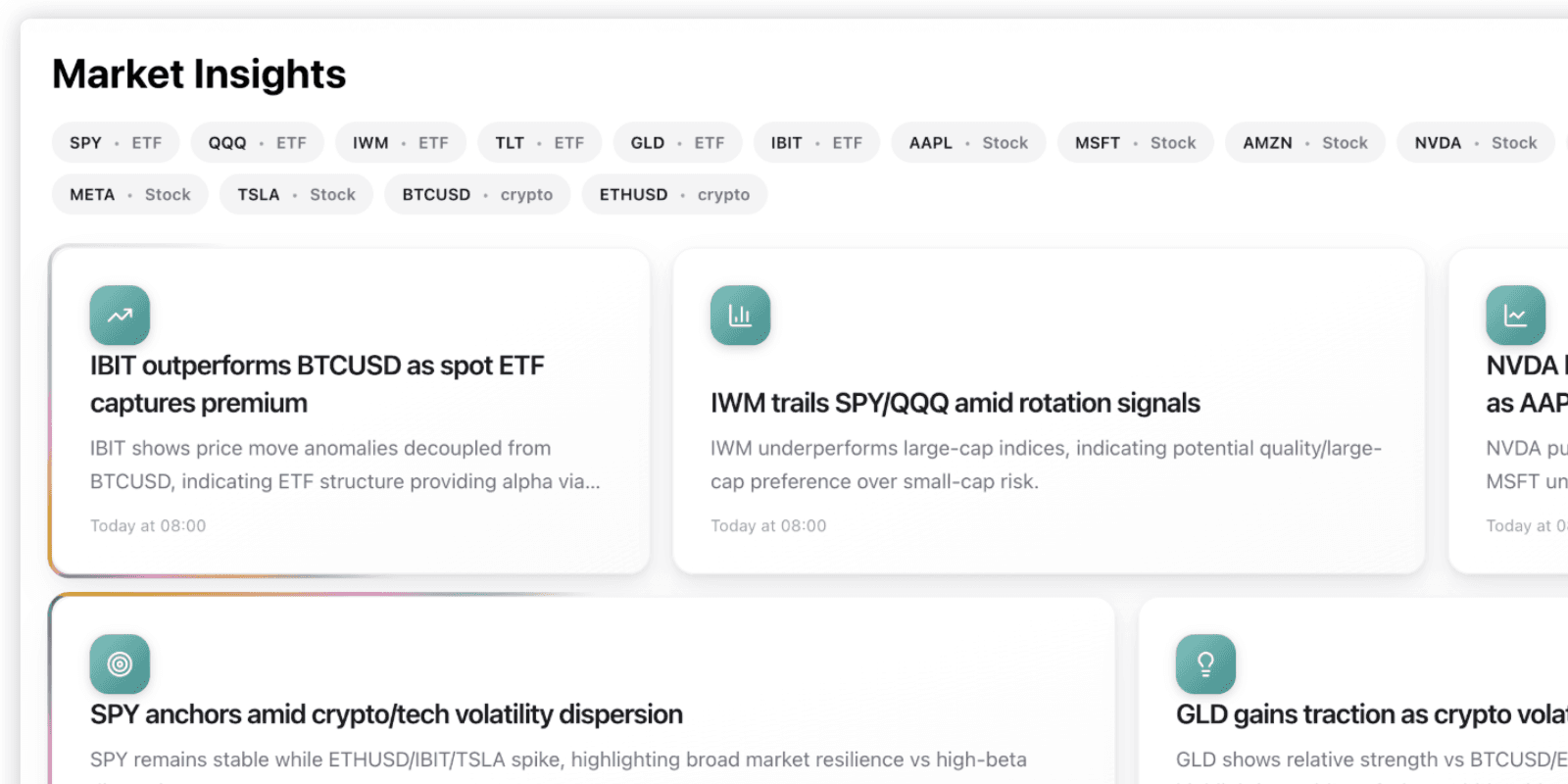Toggle the MSFT Stock filter chip

(1135, 142)
